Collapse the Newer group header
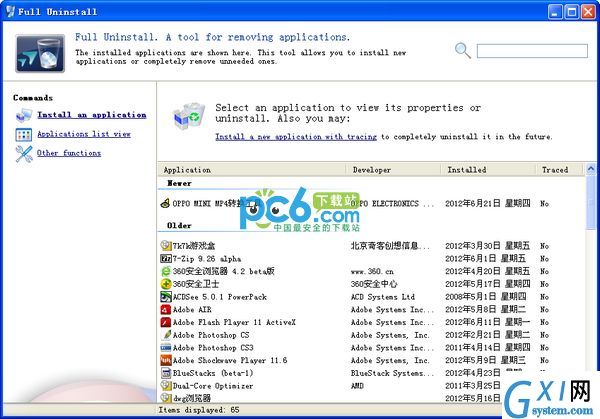600x419 pixels. coord(179,183)
